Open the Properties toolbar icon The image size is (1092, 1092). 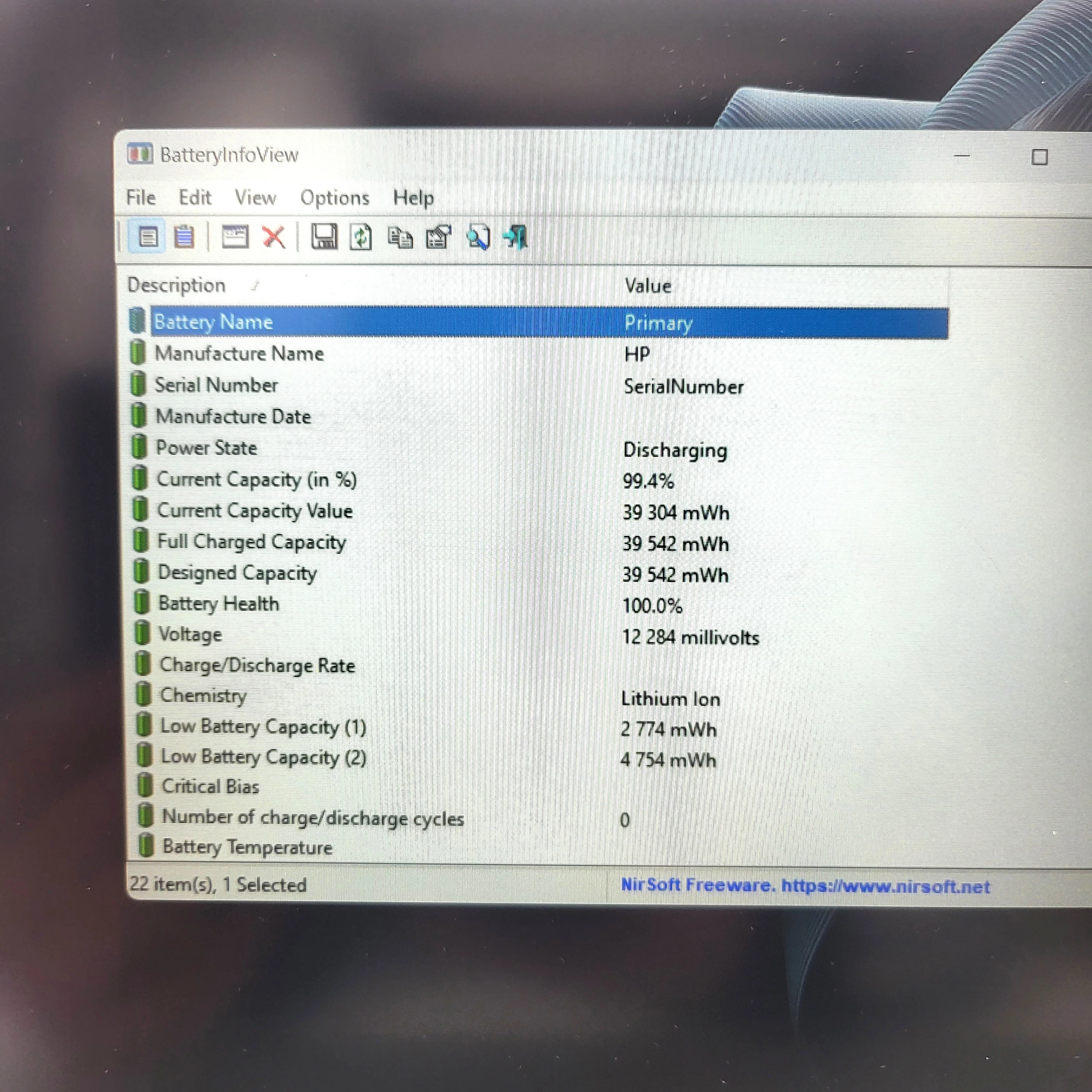coord(439,237)
